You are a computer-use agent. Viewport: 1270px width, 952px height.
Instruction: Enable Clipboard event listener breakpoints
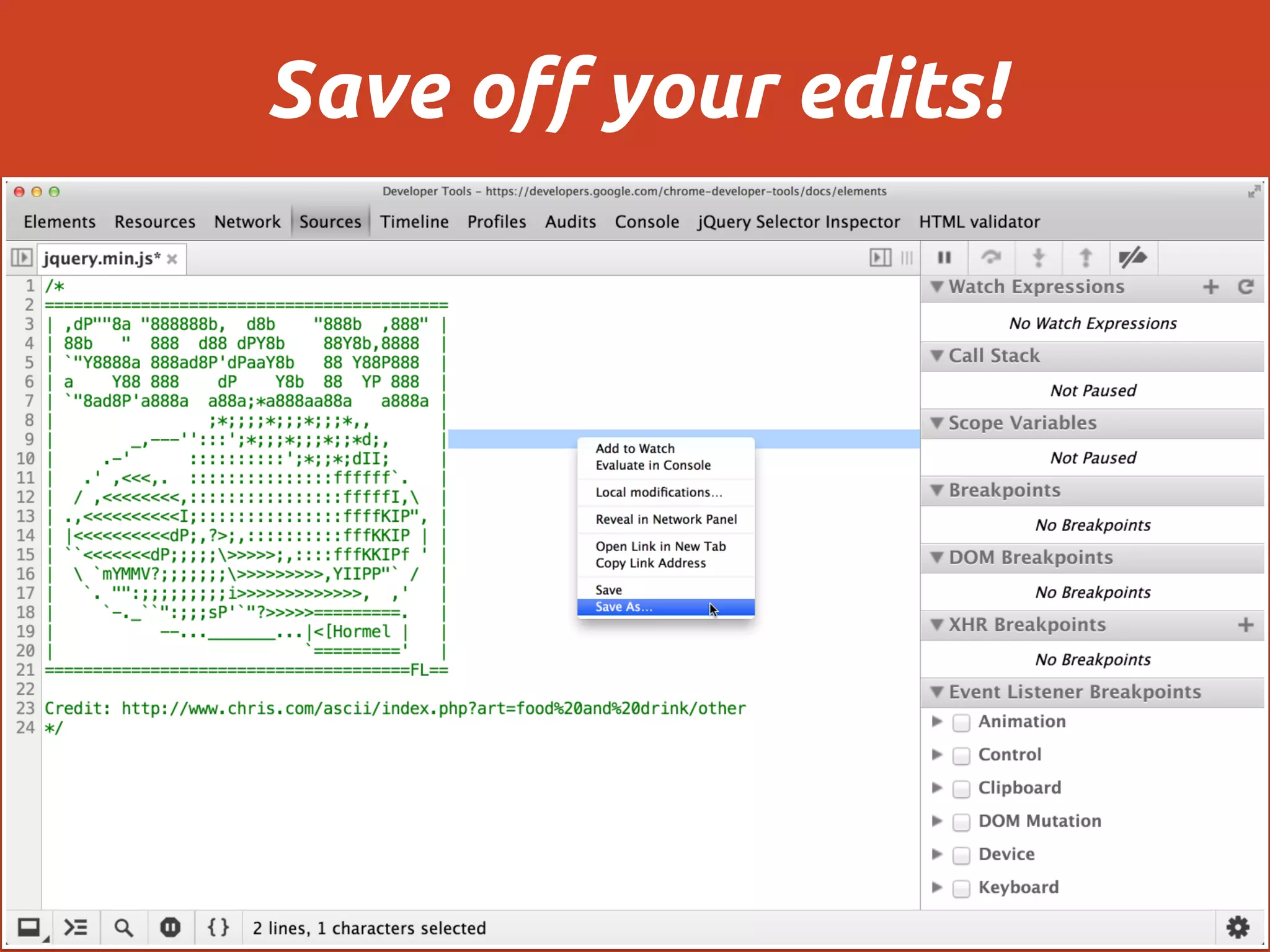tap(961, 789)
